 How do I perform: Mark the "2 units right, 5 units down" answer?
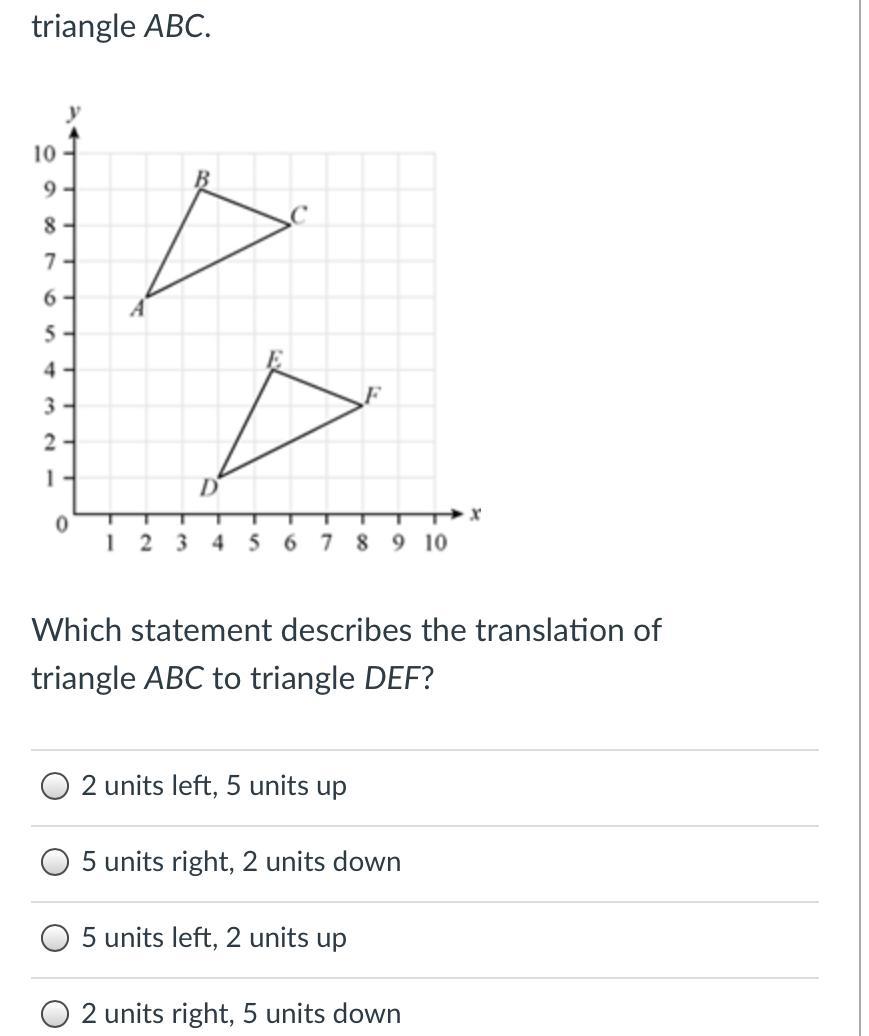coord(56,1014)
